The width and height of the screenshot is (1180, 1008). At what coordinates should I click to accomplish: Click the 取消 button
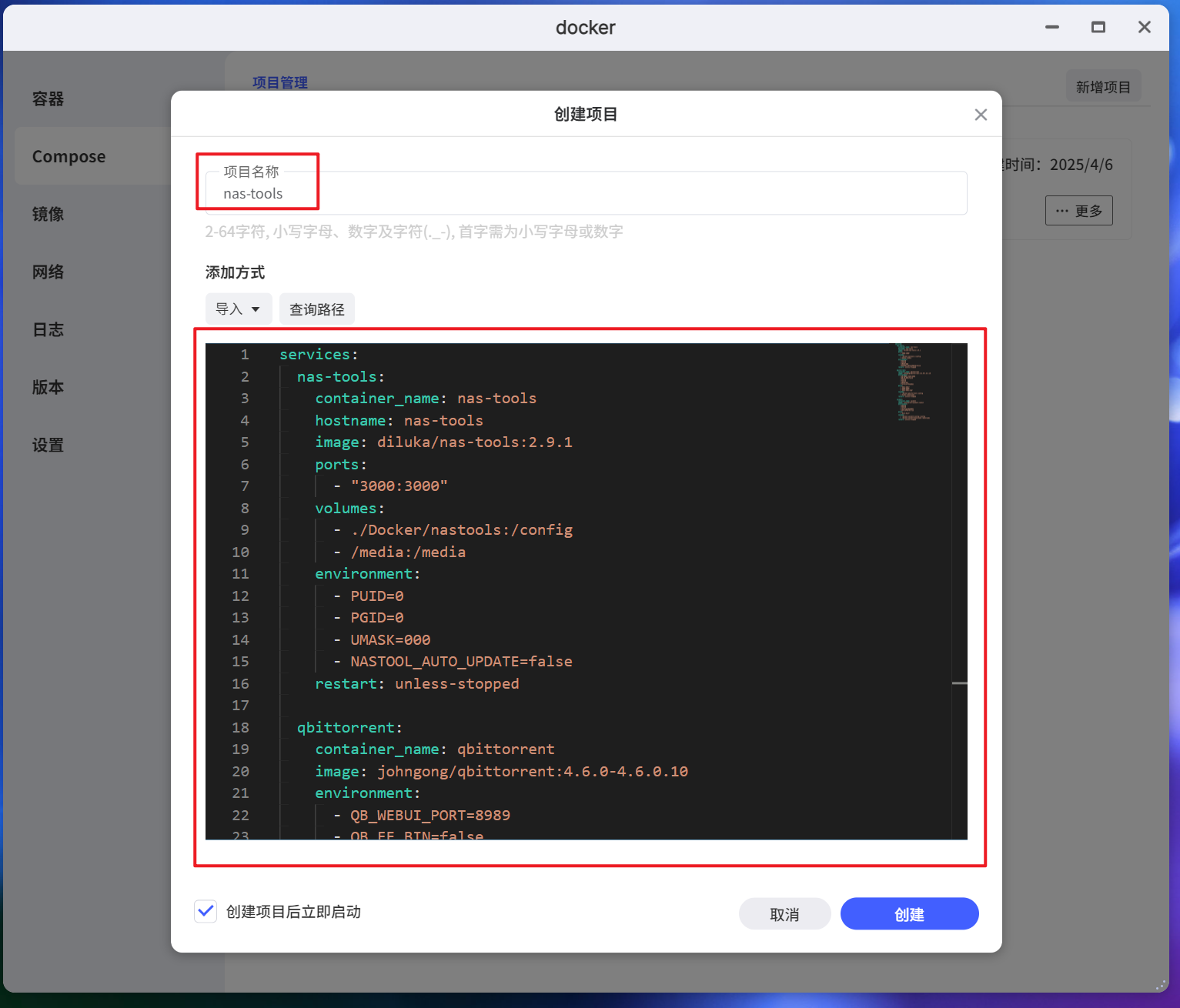[784, 914]
